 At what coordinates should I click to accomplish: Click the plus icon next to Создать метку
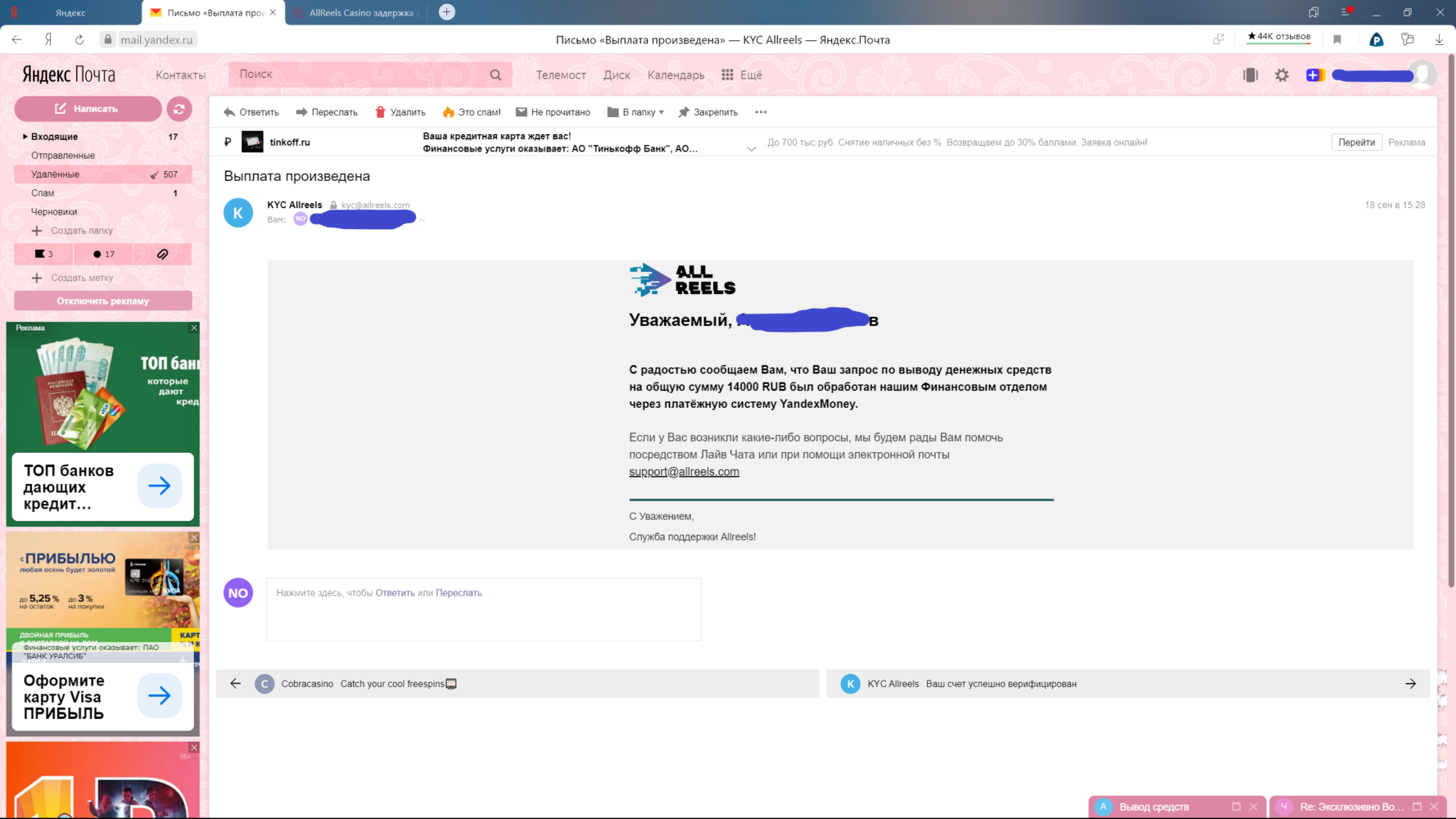click(x=37, y=278)
